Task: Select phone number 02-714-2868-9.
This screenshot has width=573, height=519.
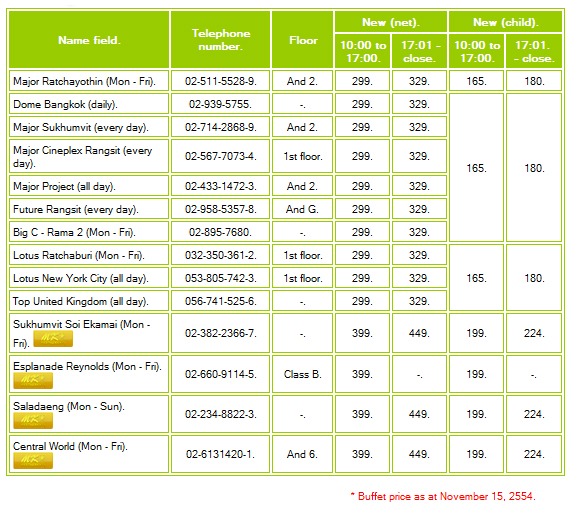Action: click(221, 128)
